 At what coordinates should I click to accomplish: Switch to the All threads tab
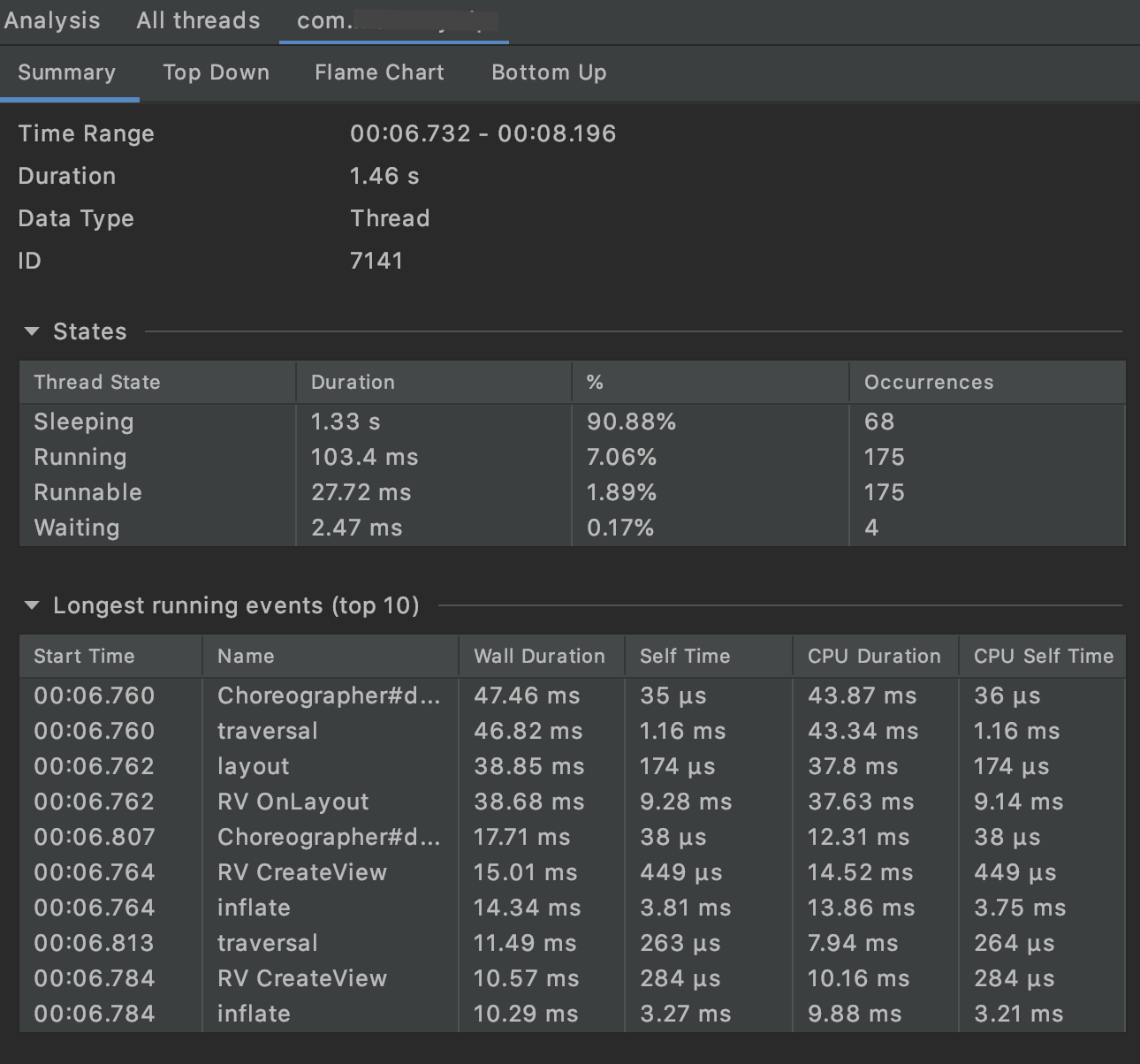pos(197,19)
